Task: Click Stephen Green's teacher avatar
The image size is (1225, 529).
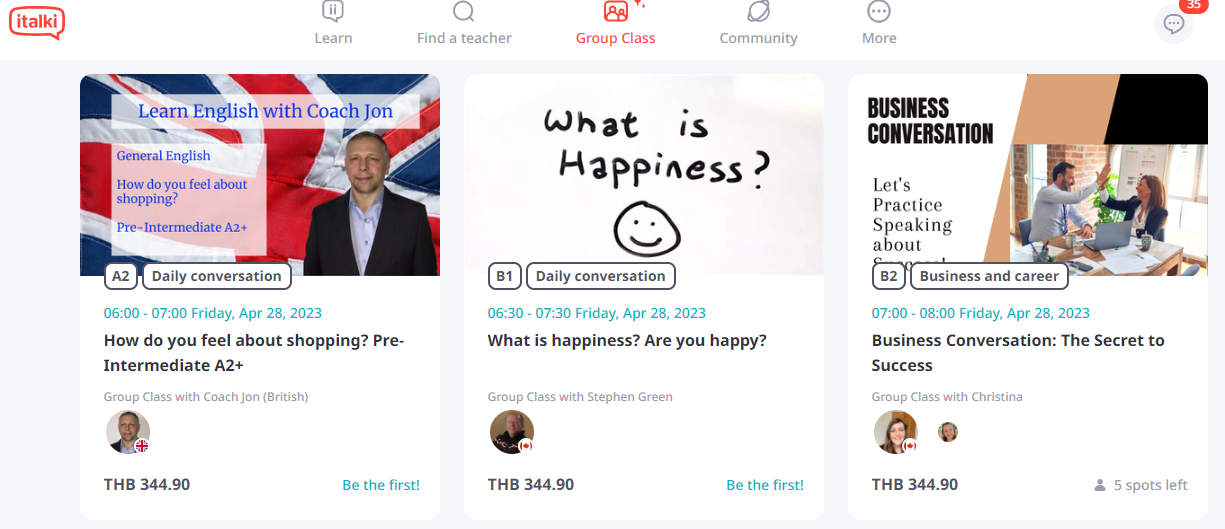Action: click(x=512, y=432)
